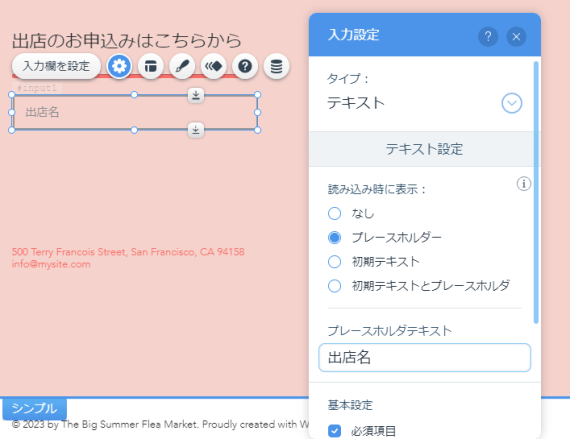The image size is (570, 439).
Task: Open settings with the gear icon
Action: [119, 66]
